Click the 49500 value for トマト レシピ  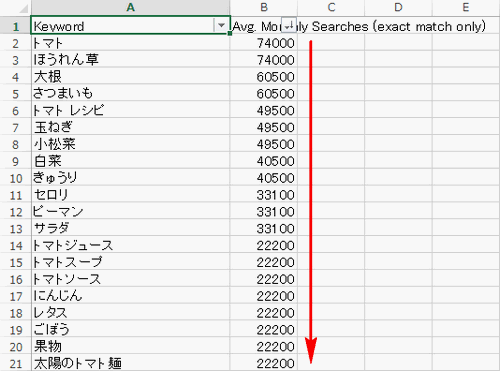tap(264, 110)
